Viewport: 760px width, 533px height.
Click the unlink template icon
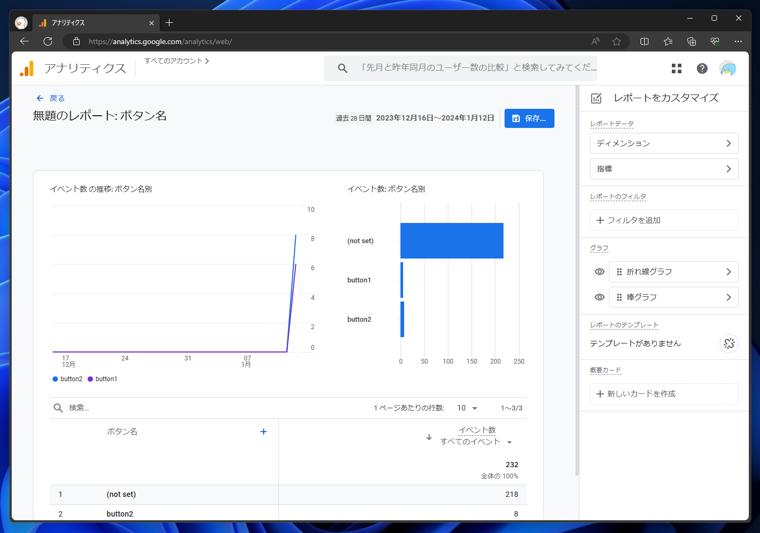729,344
